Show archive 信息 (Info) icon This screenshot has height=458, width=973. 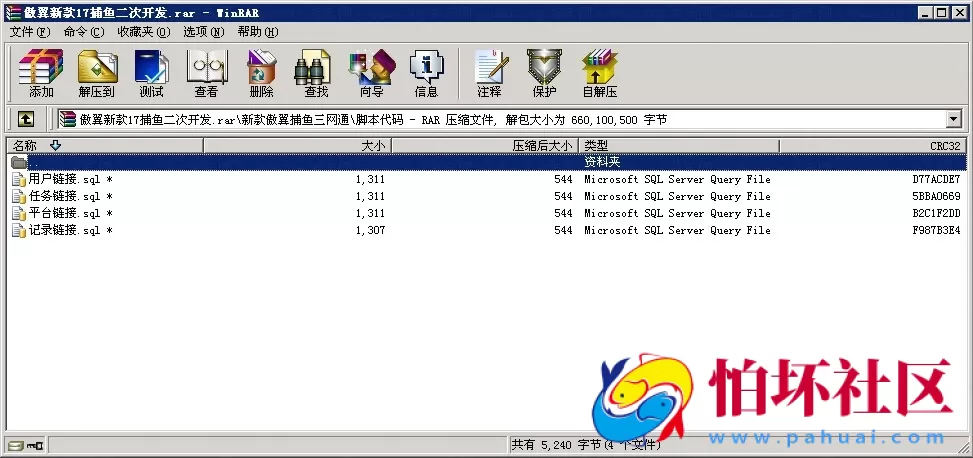tap(426, 73)
